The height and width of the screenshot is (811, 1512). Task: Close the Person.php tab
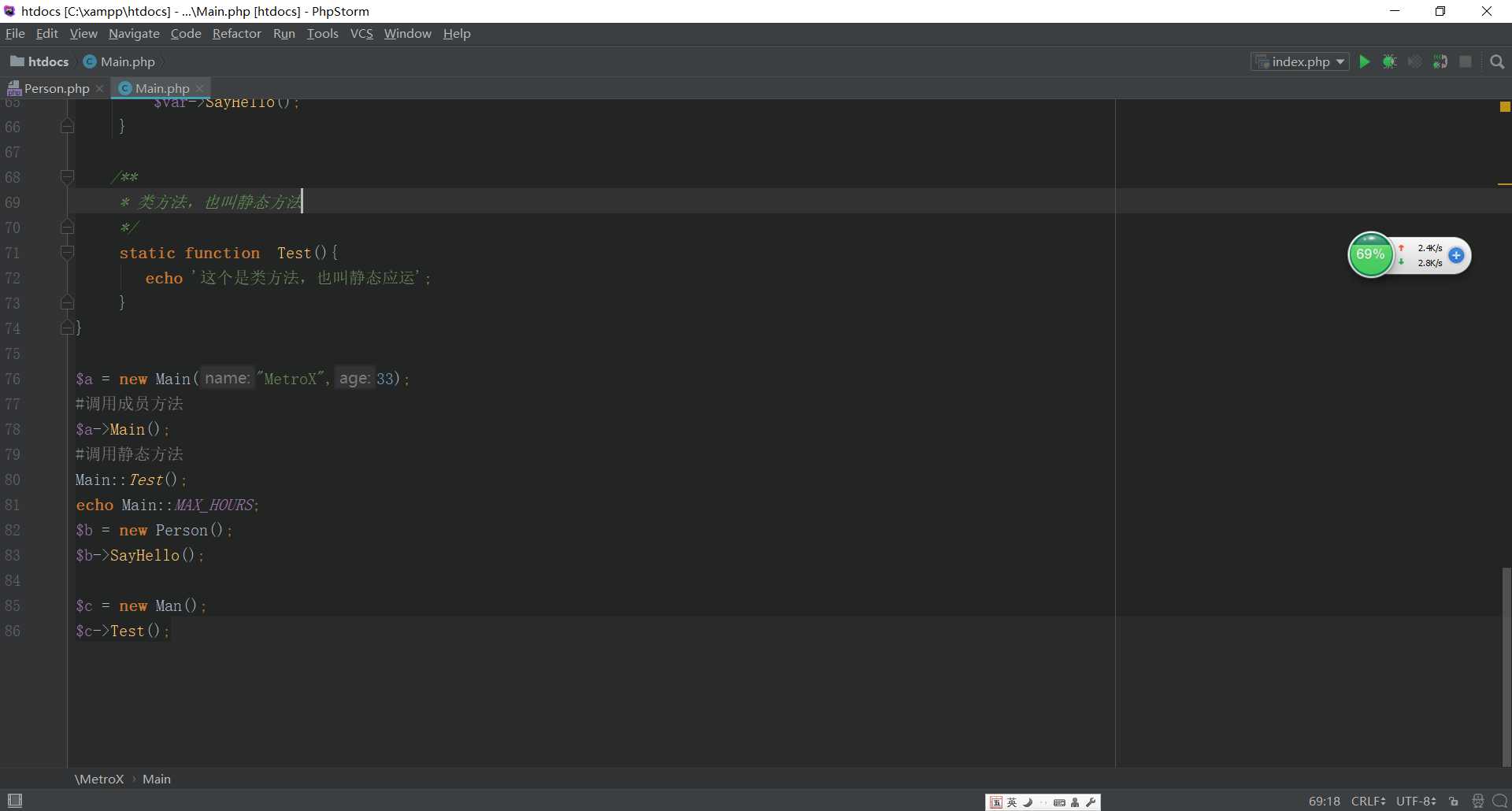[100, 88]
